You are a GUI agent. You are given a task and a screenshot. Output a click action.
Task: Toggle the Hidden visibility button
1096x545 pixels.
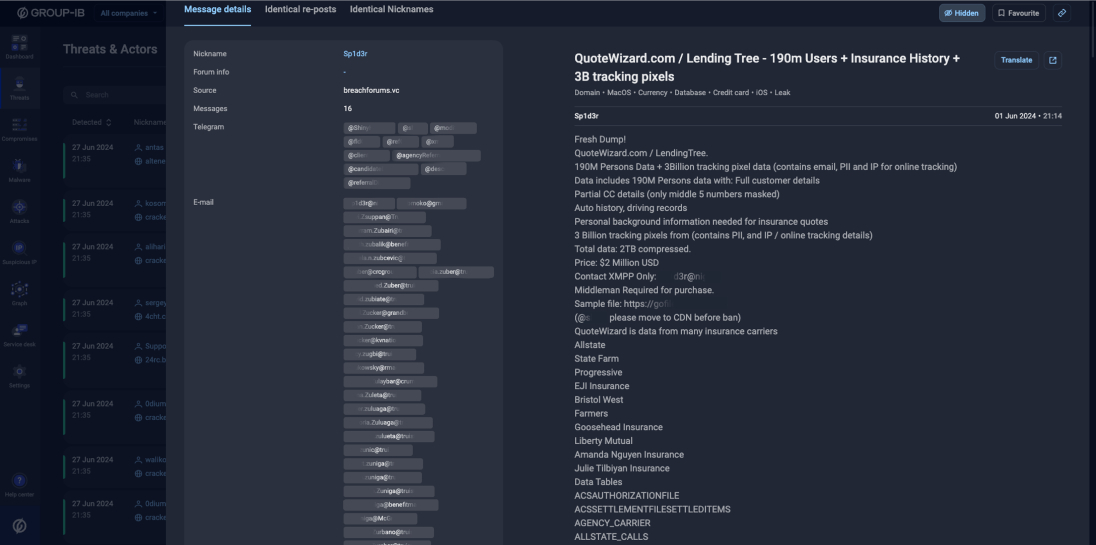(962, 13)
